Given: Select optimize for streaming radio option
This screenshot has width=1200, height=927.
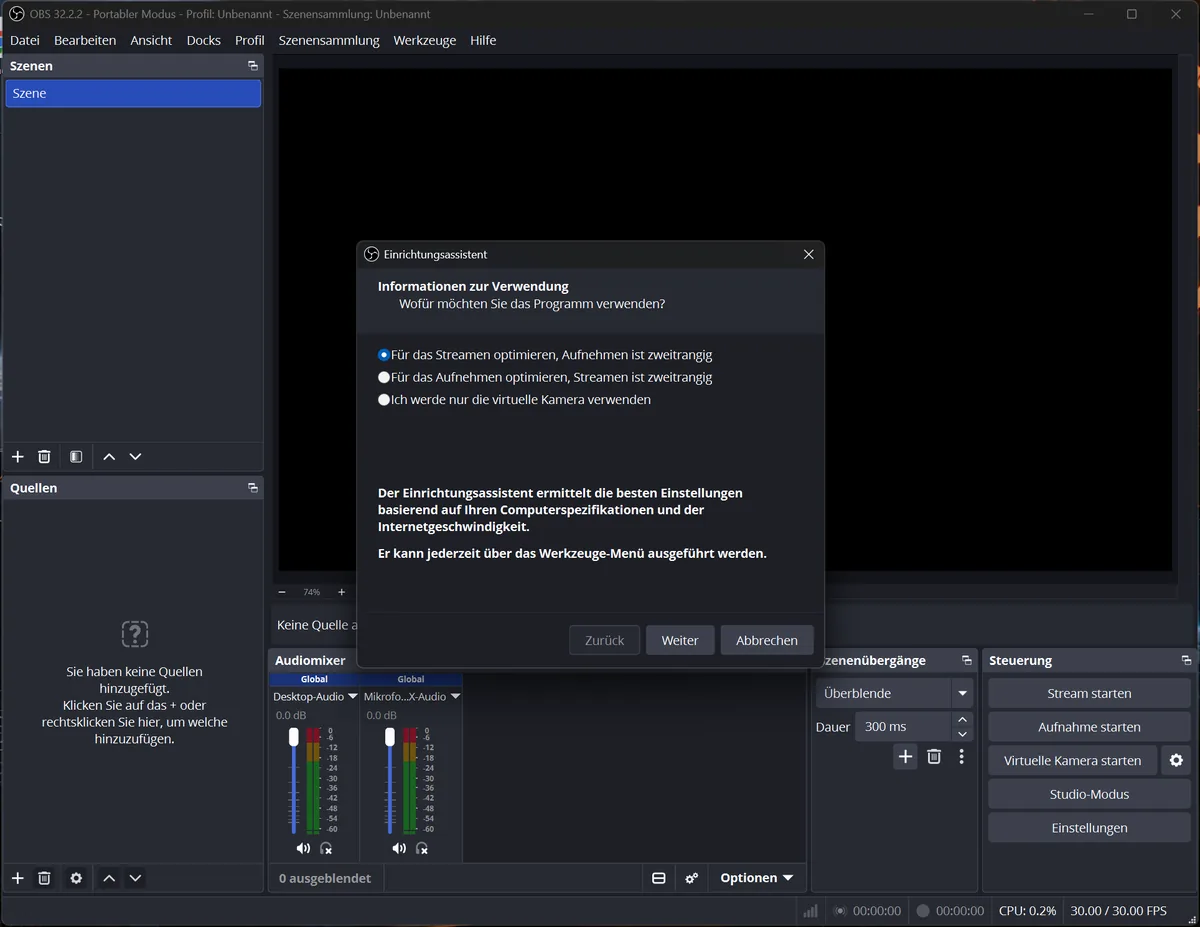Looking at the screenshot, I should pyautogui.click(x=384, y=355).
